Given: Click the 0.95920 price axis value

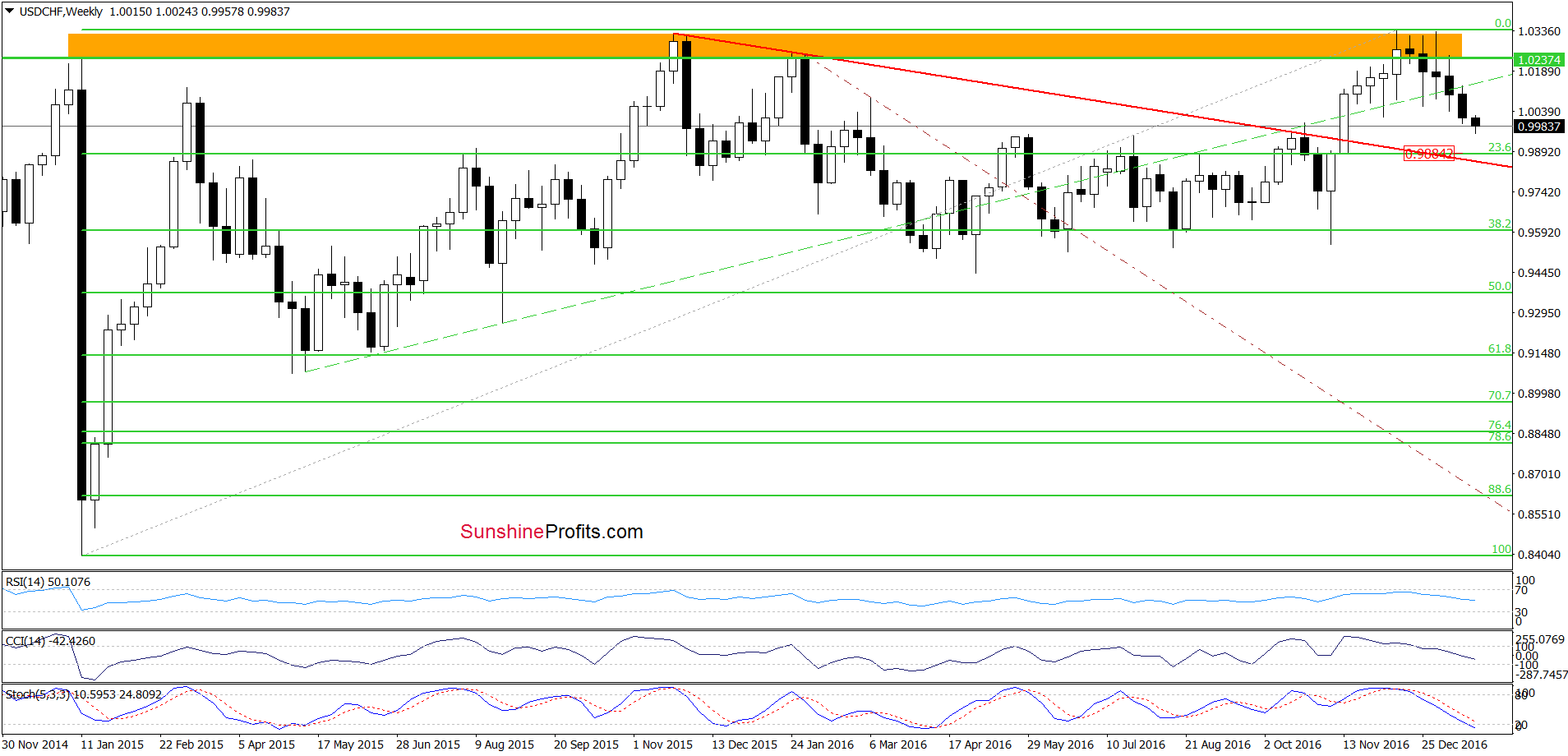Looking at the screenshot, I should coord(1539,233).
